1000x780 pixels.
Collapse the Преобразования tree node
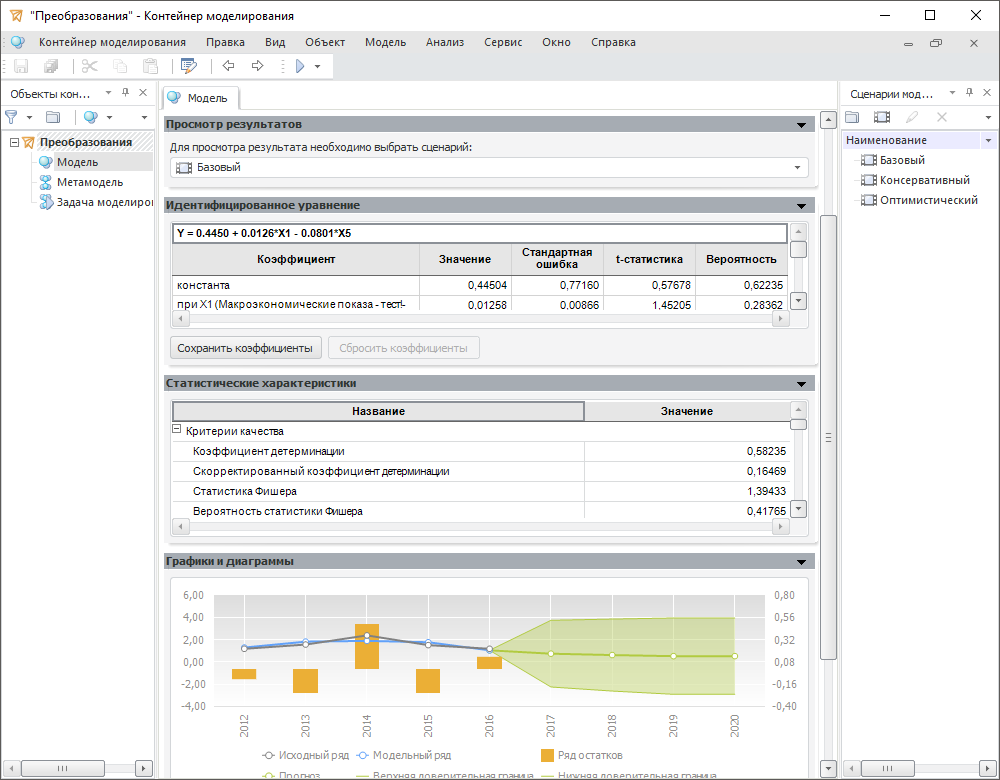click(x=14, y=142)
